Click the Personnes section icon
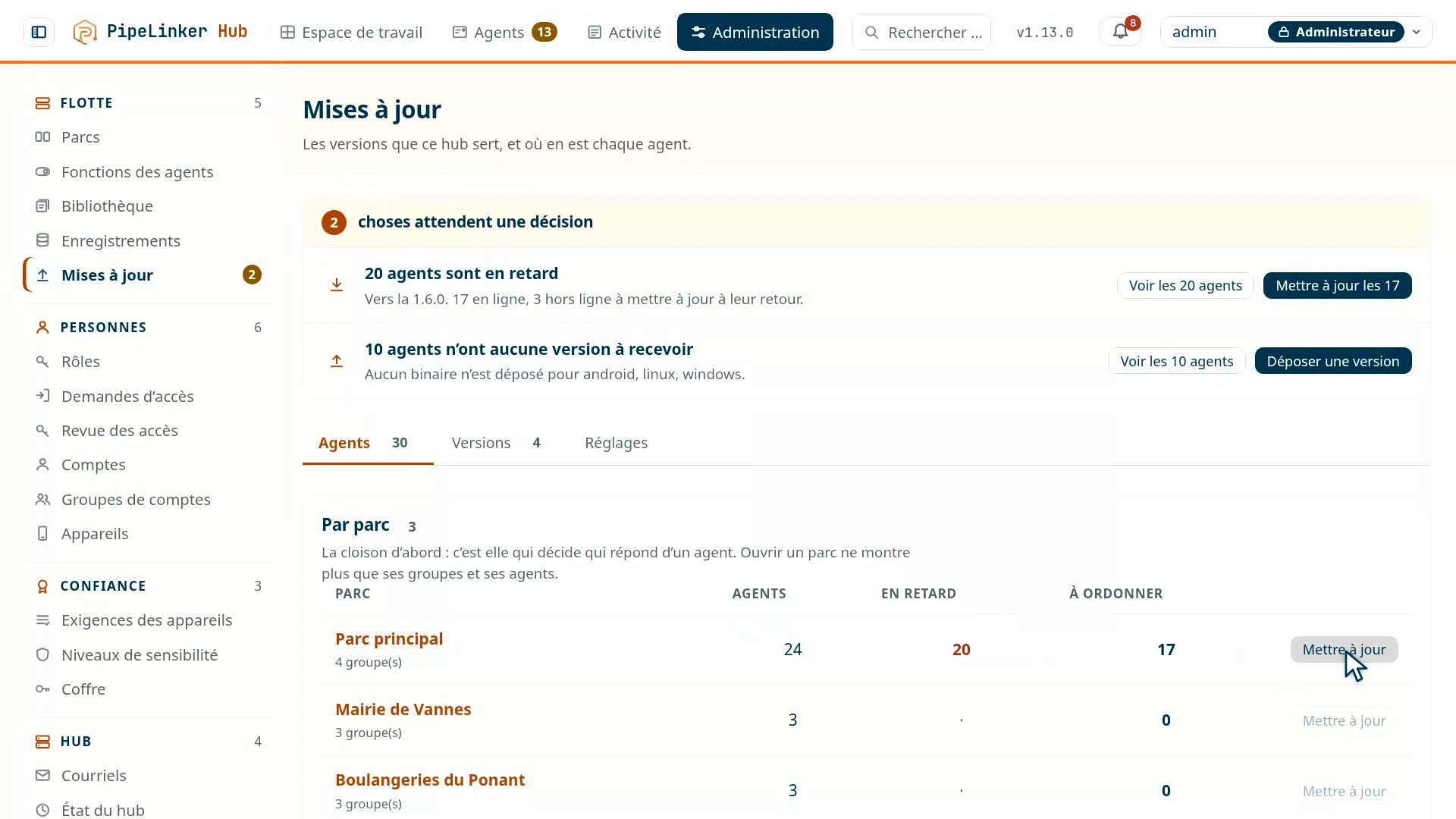Image resolution: width=1456 pixels, height=819 pixels. pyautogui.click(x=42, y=328)
